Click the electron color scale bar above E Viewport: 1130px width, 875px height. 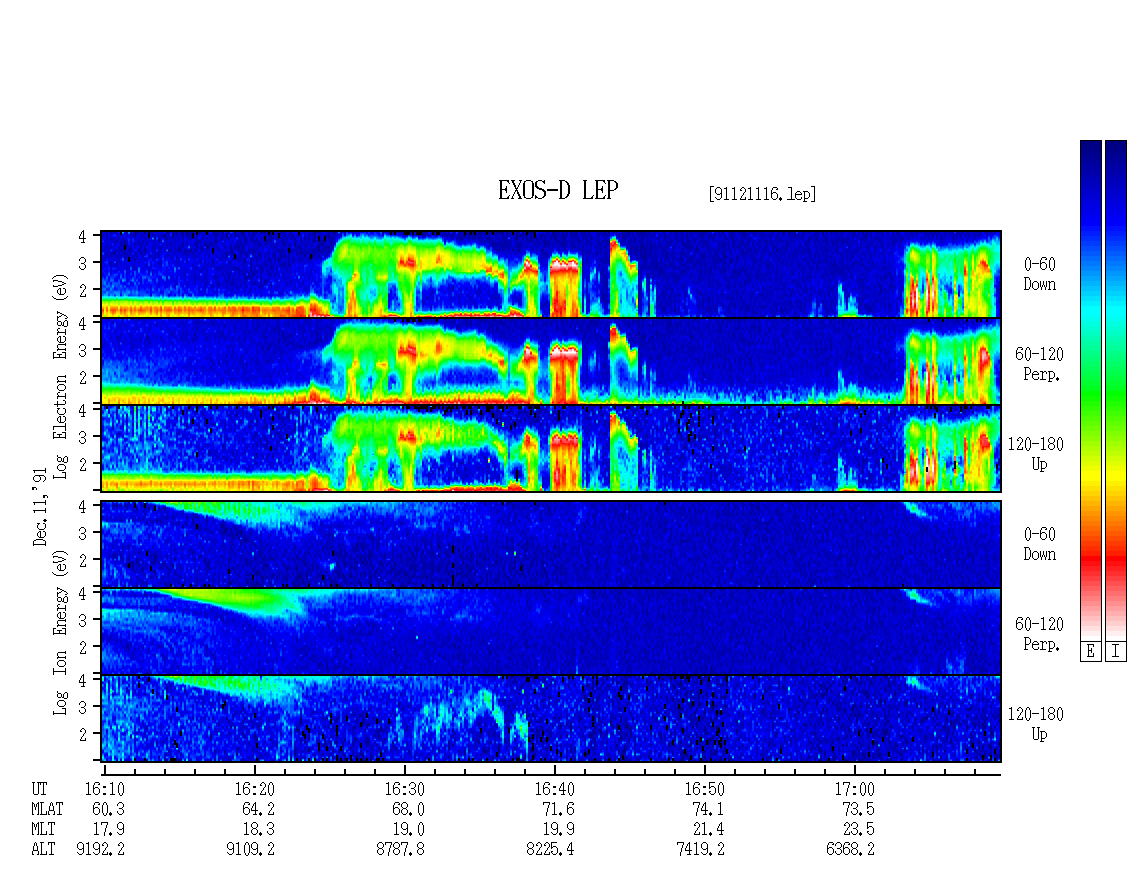pyautogui.click(x=1090, y=390)
